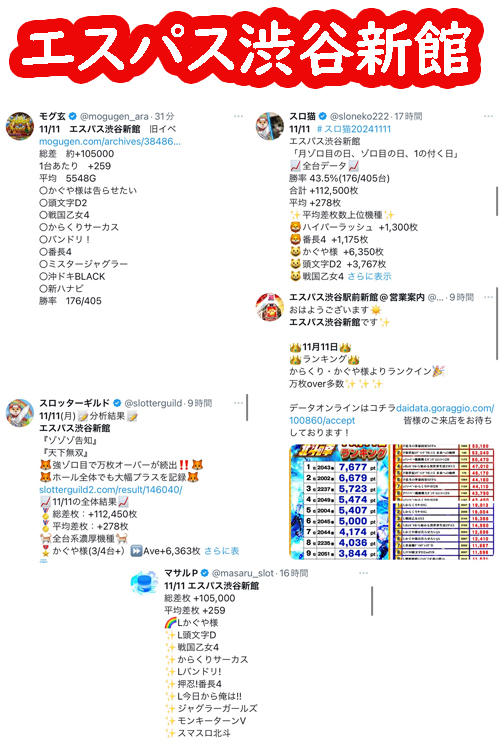This screenshot has width=500, height=745.
Task: Click モグ玄 verified badge
Action: pyautogui.click(x=73, y=116)
